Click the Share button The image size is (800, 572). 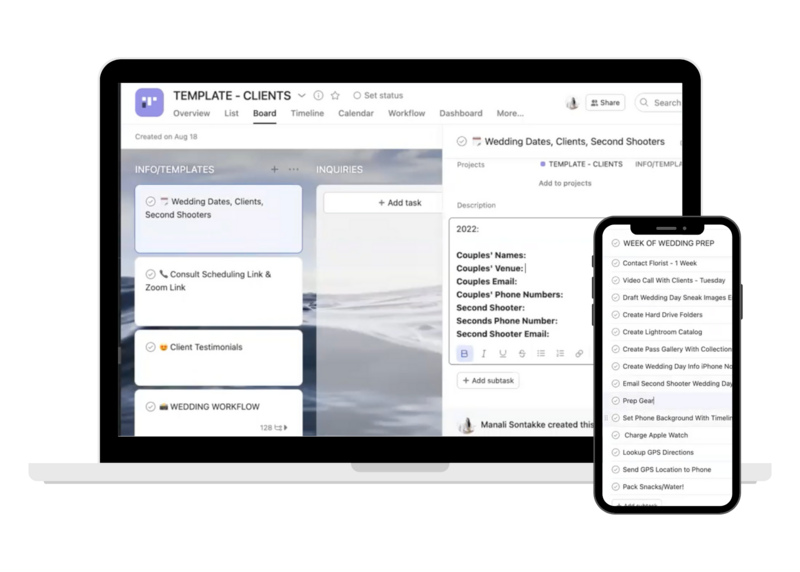605,103
